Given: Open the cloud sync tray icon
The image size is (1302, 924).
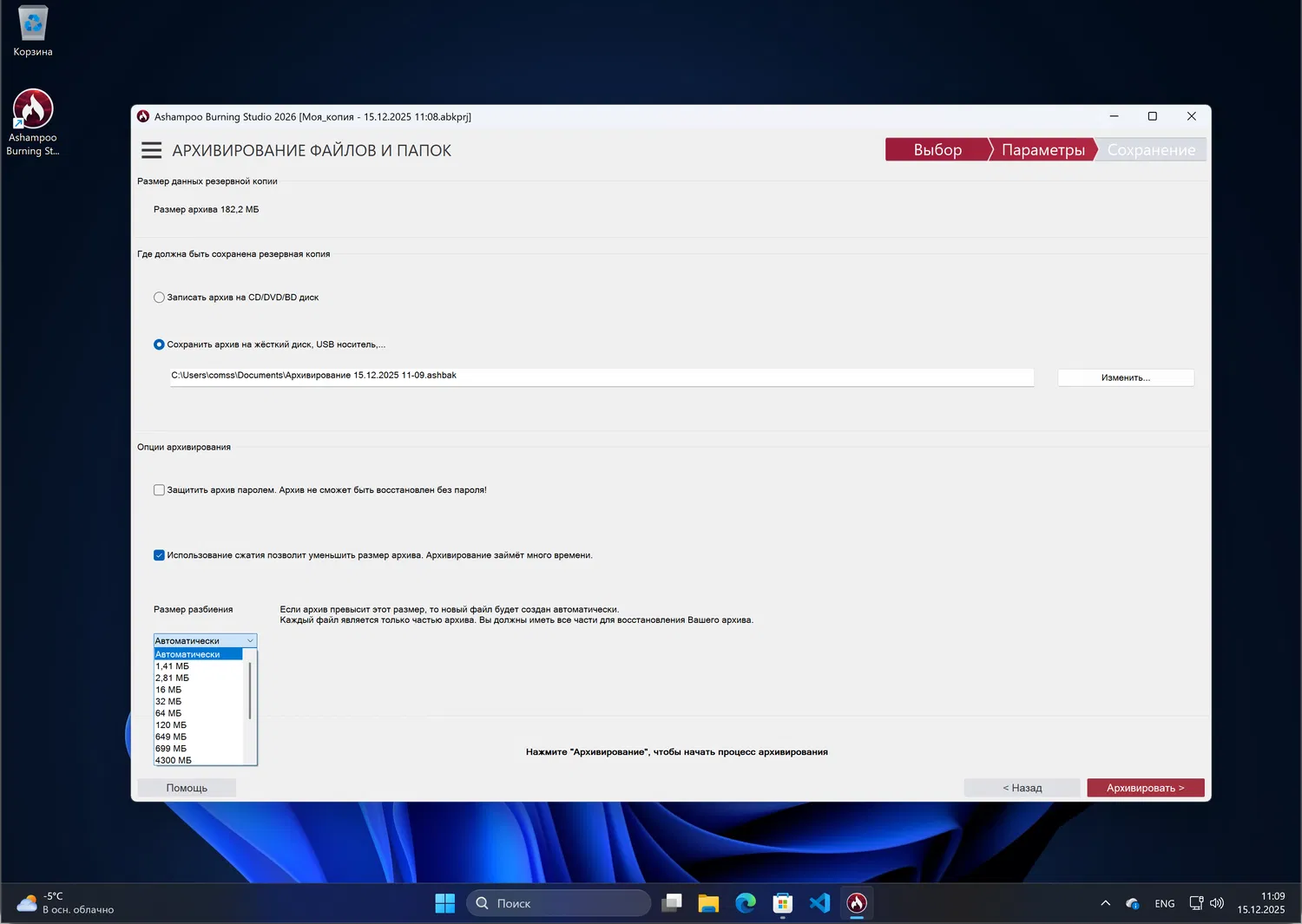Looking at the screenshot, I should point(1133,903).
